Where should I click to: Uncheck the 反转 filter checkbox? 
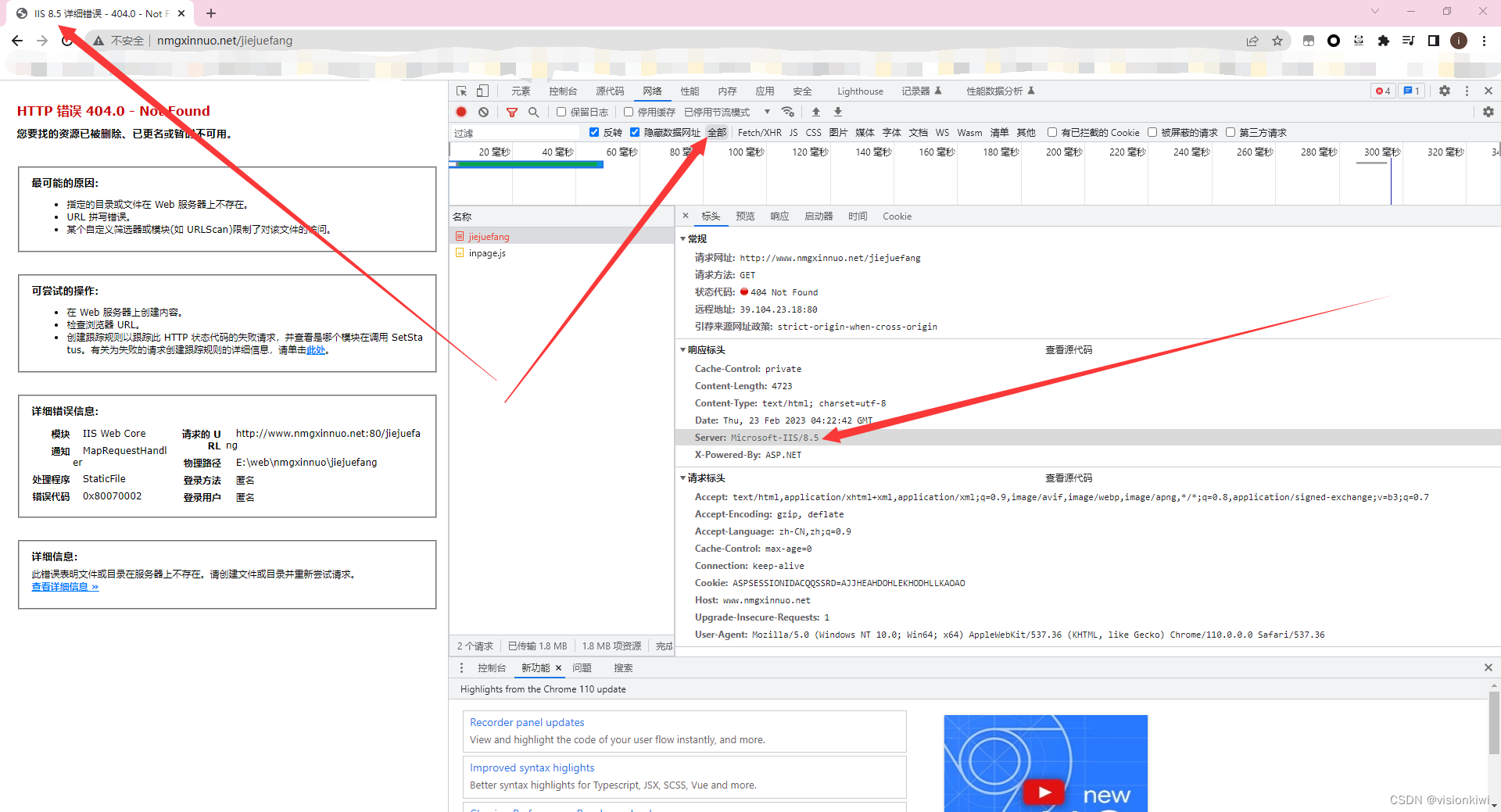pyautogui.click(x=594, y=132)
